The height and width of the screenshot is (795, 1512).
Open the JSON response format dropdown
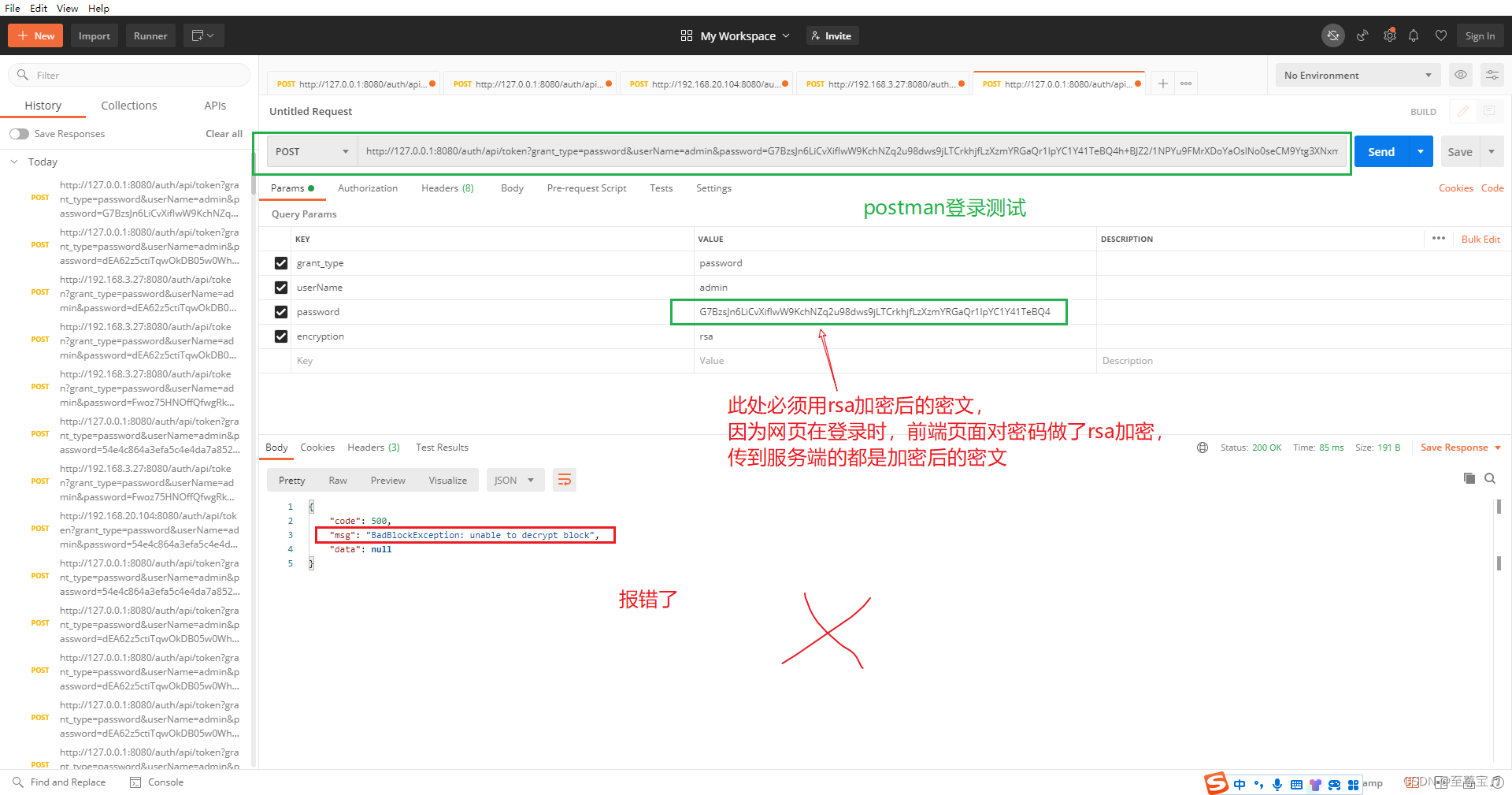pyautogui.click(x=514, y=479)
